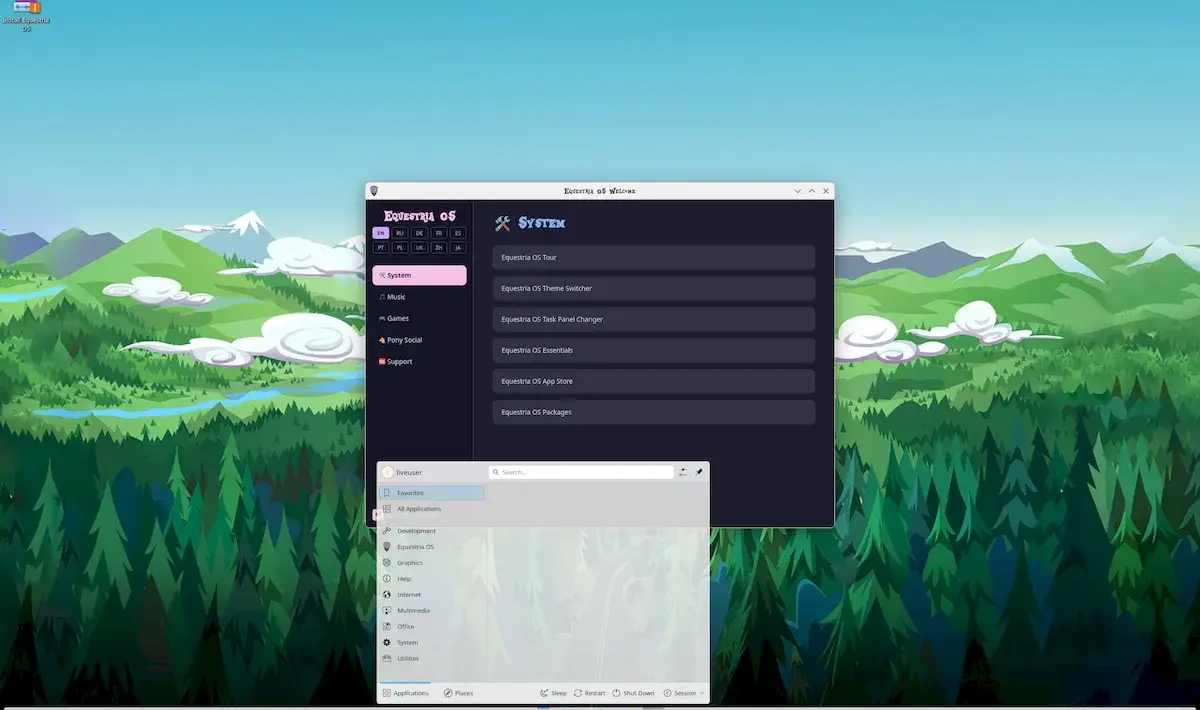The image size is (1200, 710).
Task: Switch to the Places tab in launcher
Action: point(458,693)
